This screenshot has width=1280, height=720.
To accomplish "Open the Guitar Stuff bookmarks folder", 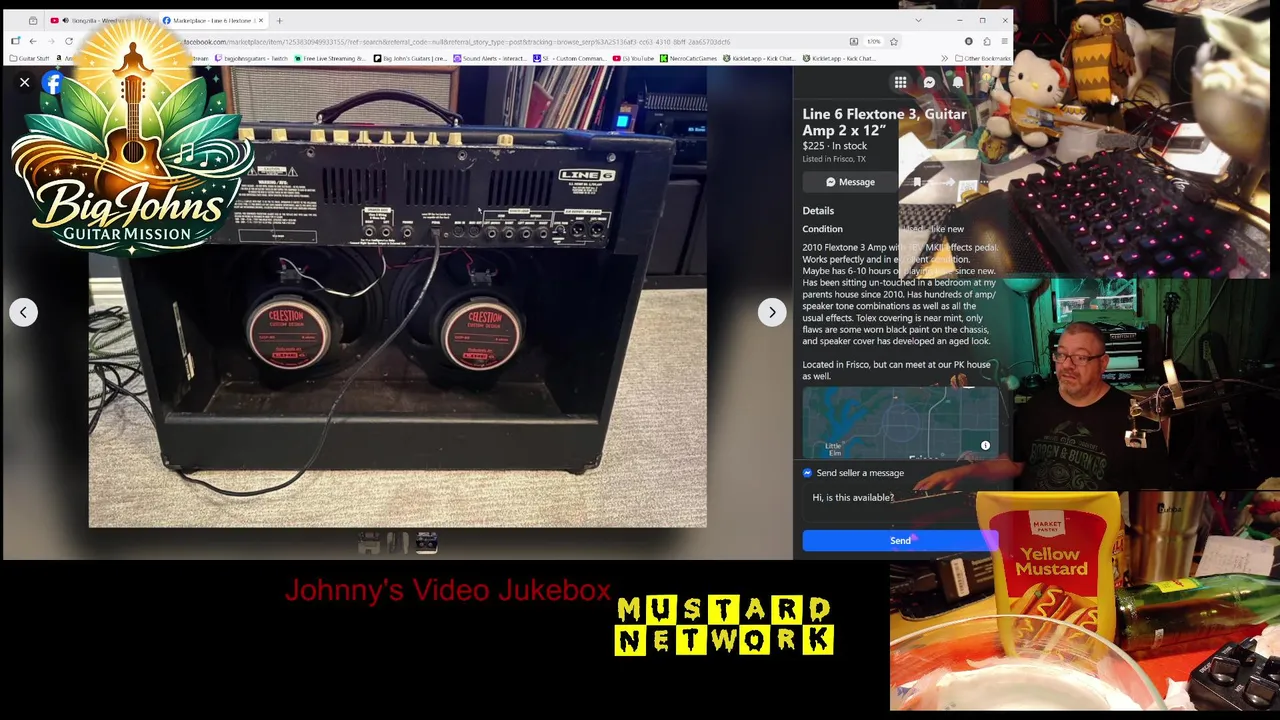I will [29, 58].
